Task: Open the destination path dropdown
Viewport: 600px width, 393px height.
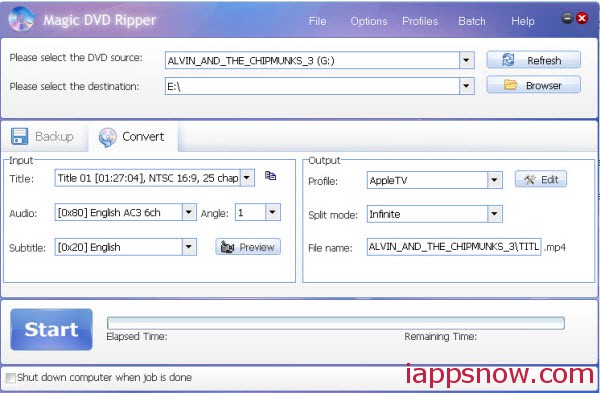Action: [x=466, y=86]
